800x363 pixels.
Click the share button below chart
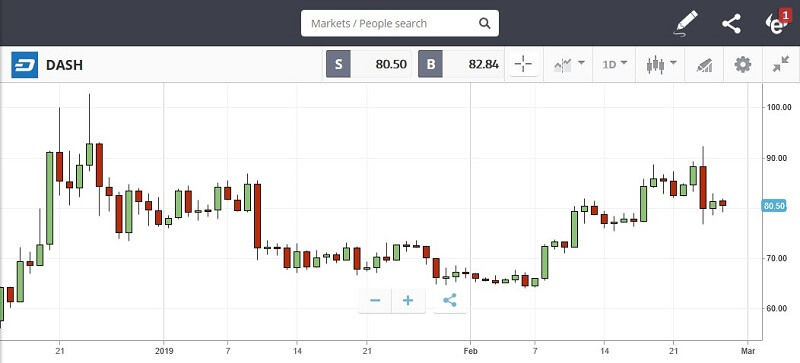click(449, 300)
